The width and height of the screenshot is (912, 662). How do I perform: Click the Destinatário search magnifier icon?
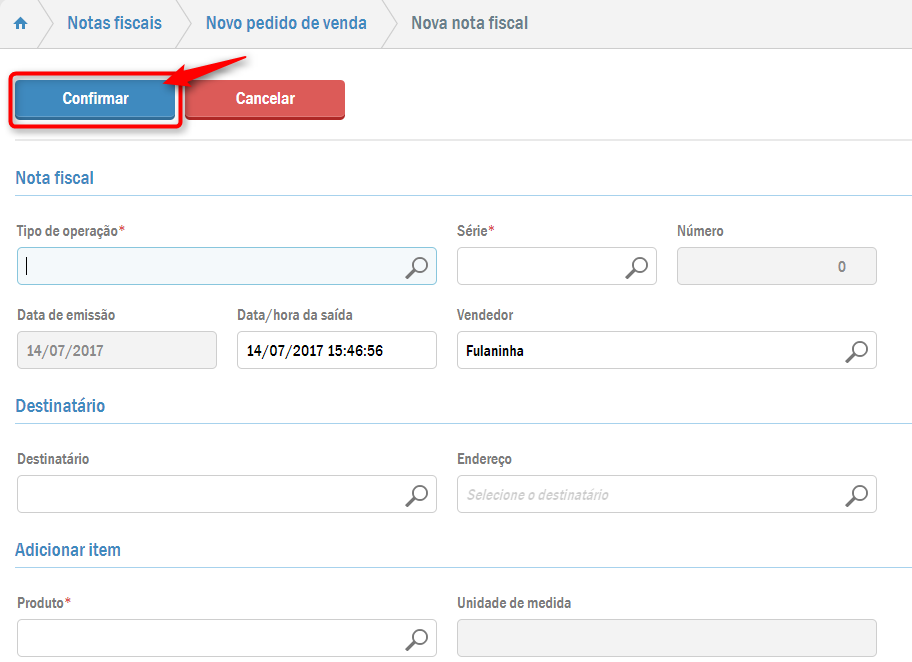click(416, 495)
